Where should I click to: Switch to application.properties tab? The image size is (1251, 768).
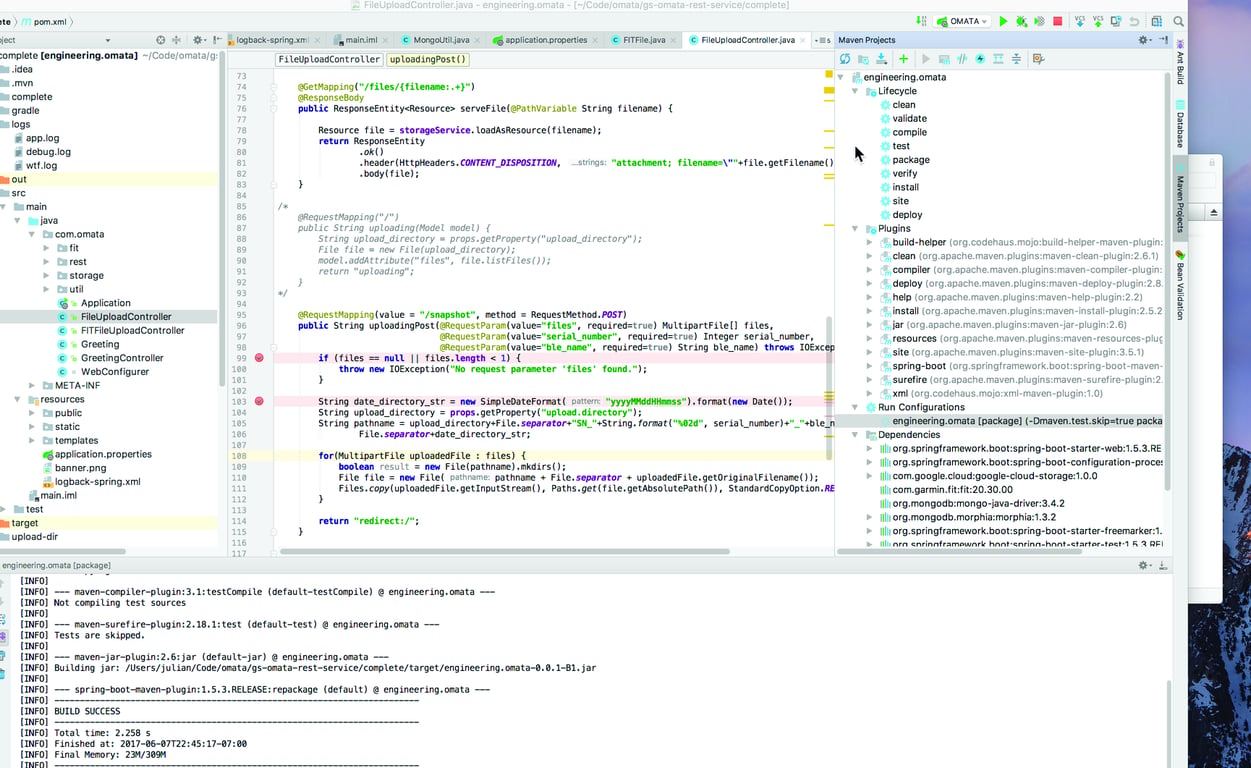click(545, 40)
